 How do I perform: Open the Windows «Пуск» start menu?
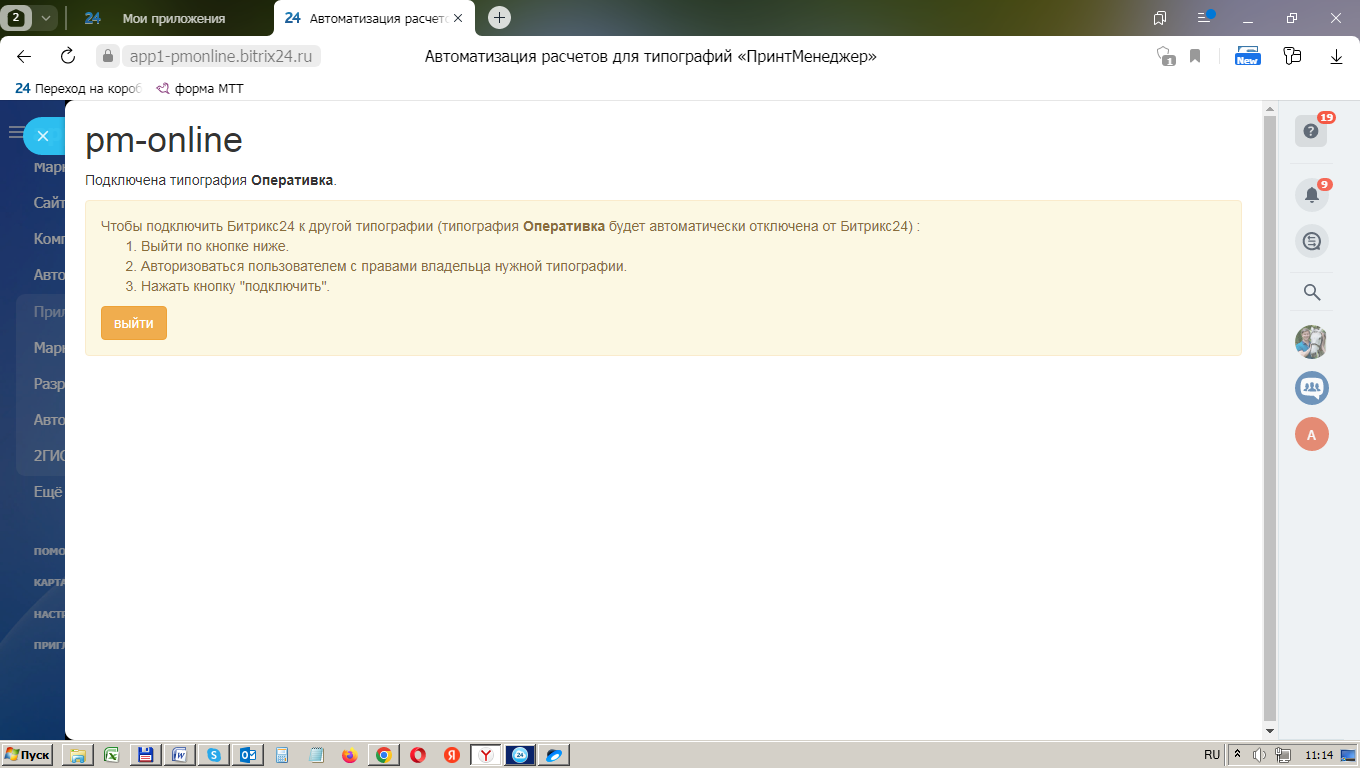click(x=28, y=755)
